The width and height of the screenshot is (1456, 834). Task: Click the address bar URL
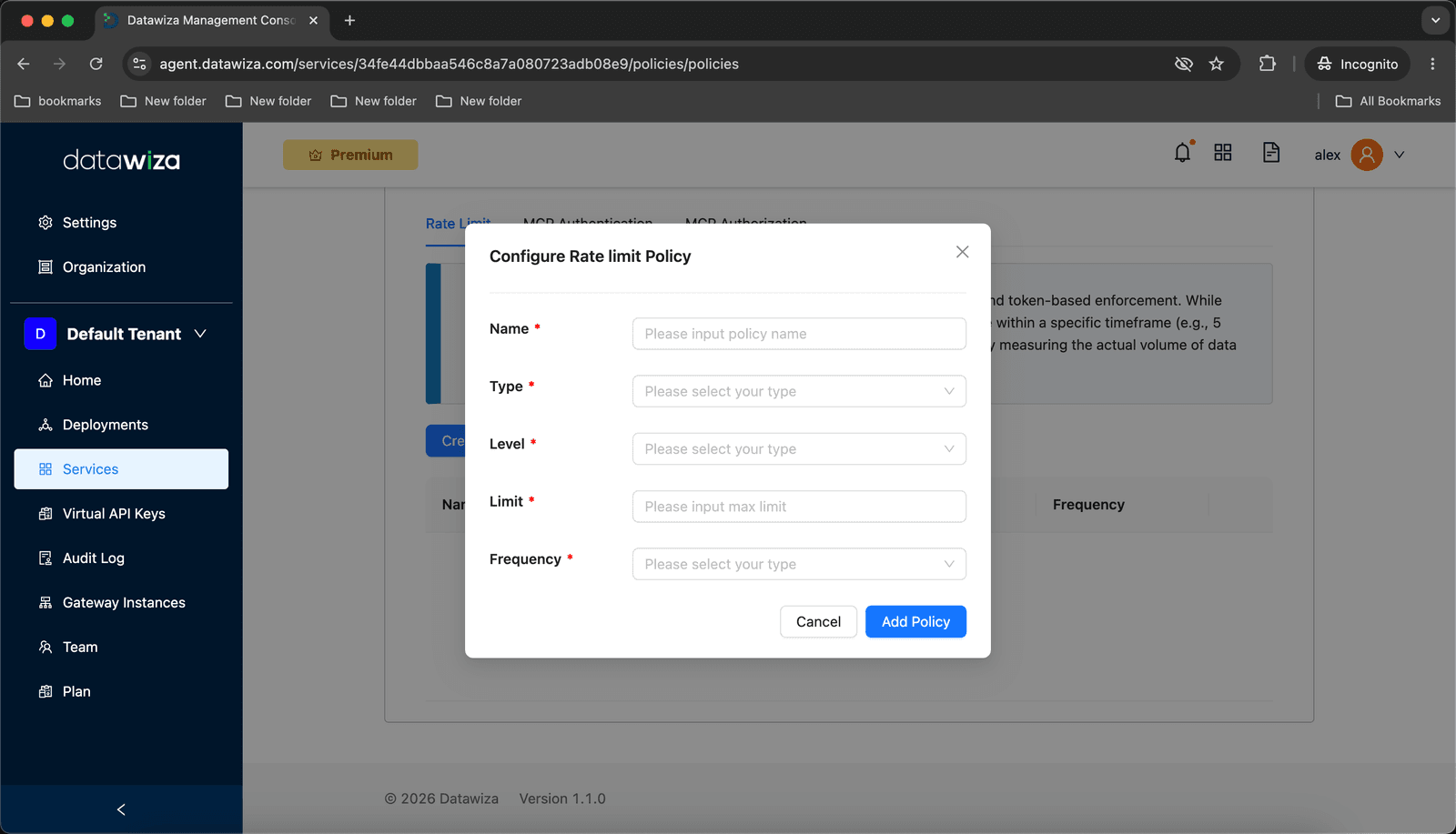(449, 64)
